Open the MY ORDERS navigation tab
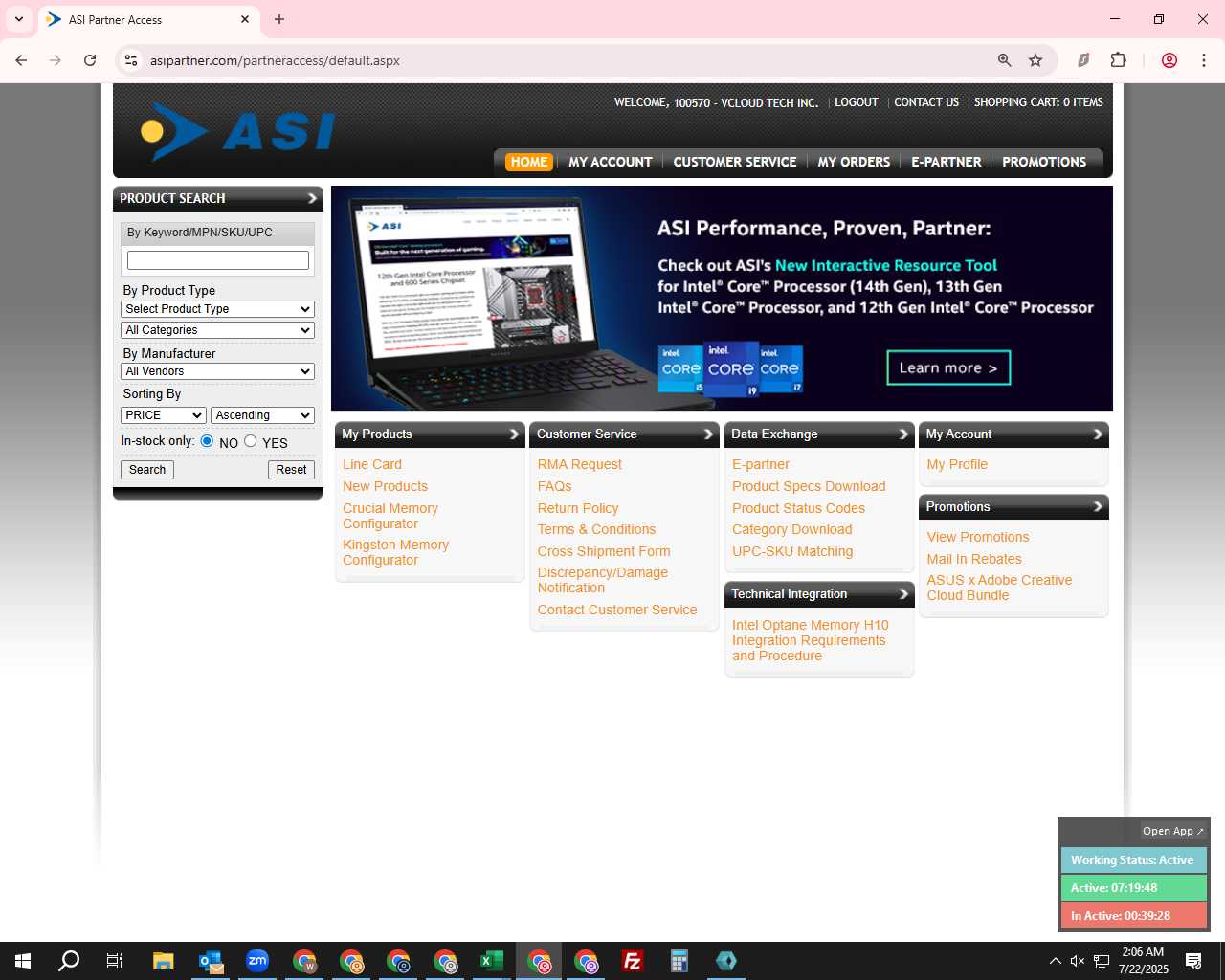Screen dimensions: 1225x980 point(854,162)
